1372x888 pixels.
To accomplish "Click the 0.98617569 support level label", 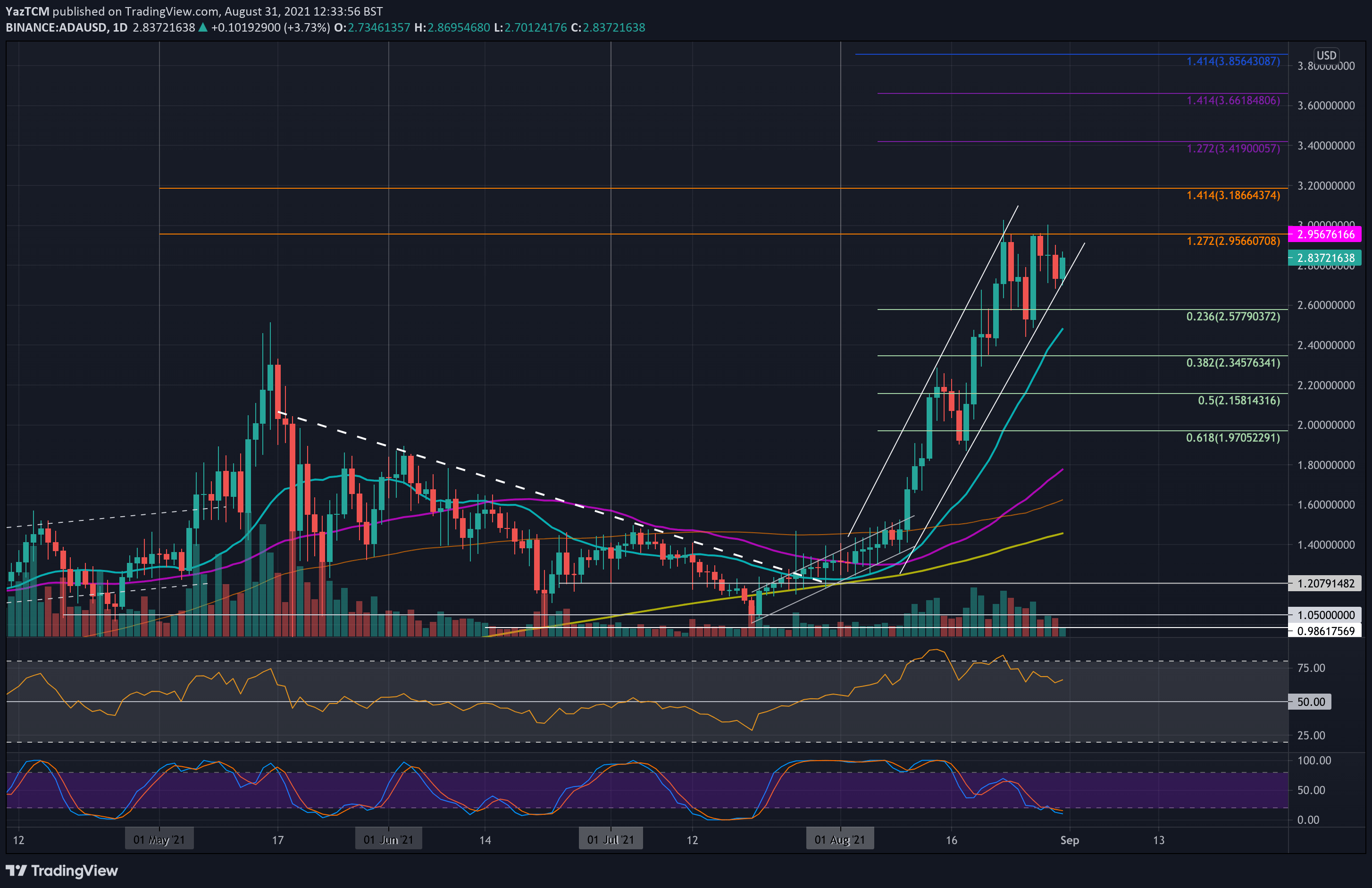I will point(1325,631).
